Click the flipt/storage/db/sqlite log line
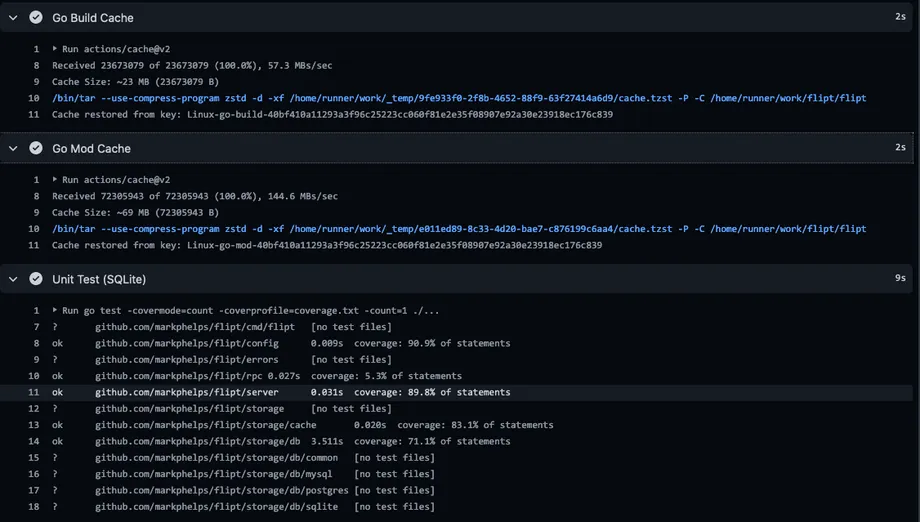 [x=243, y=507]
